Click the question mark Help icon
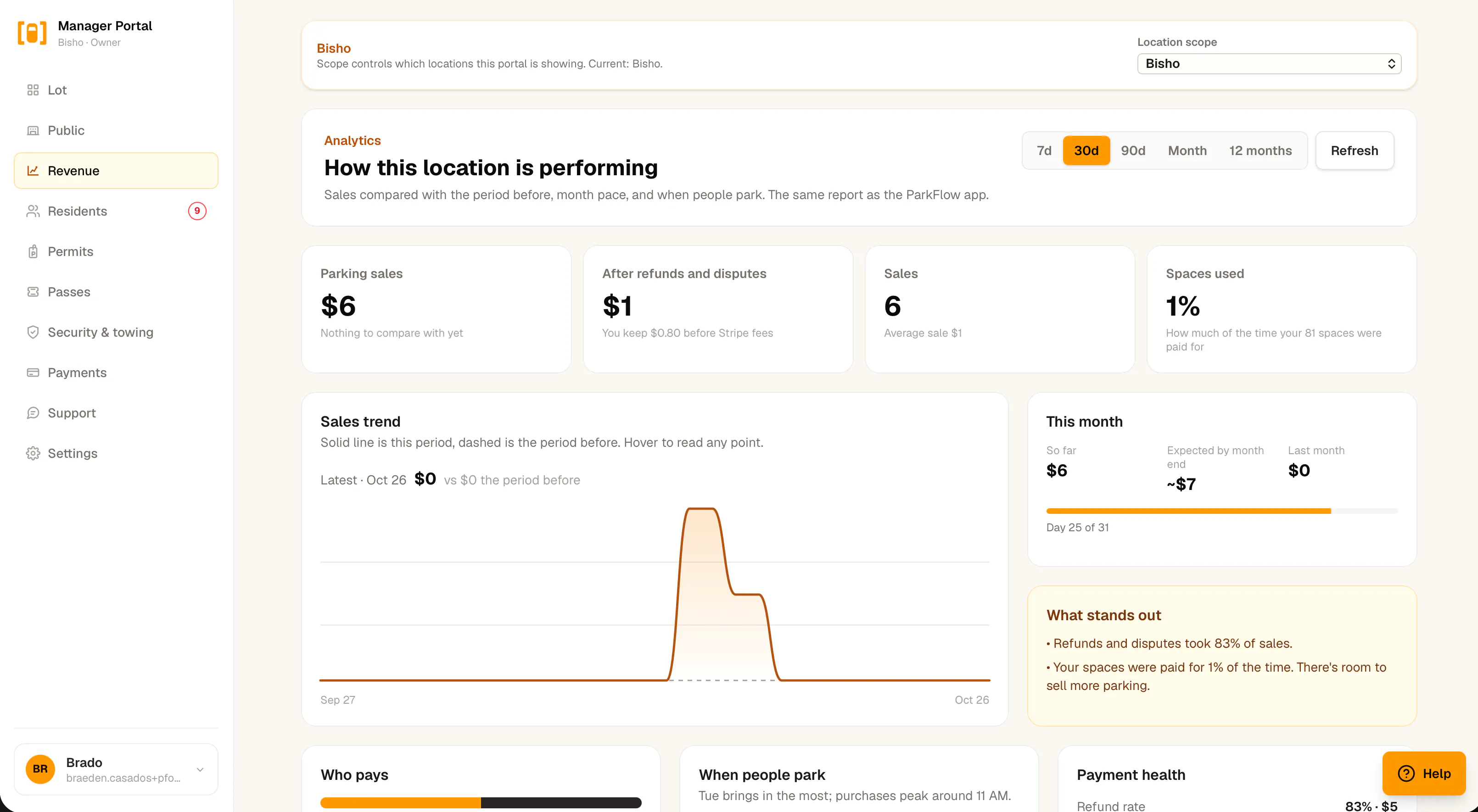1478x812 pixels. (x=1405, y=773)
